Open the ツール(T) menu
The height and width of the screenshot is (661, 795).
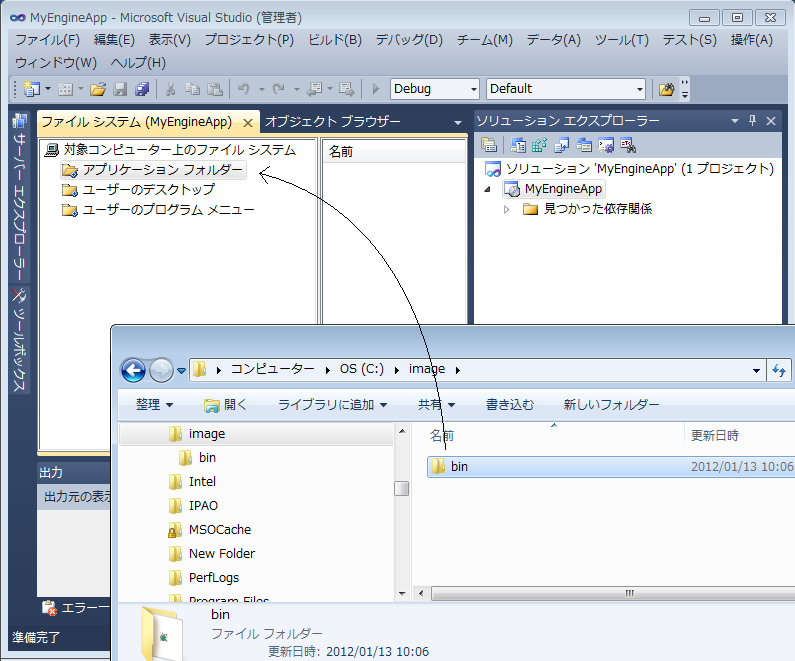pos(622,40)
